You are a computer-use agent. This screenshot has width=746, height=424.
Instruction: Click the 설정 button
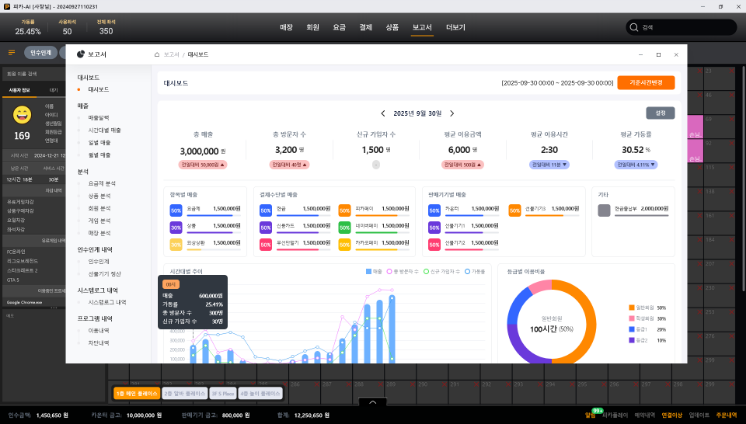(x=661, y=113)
